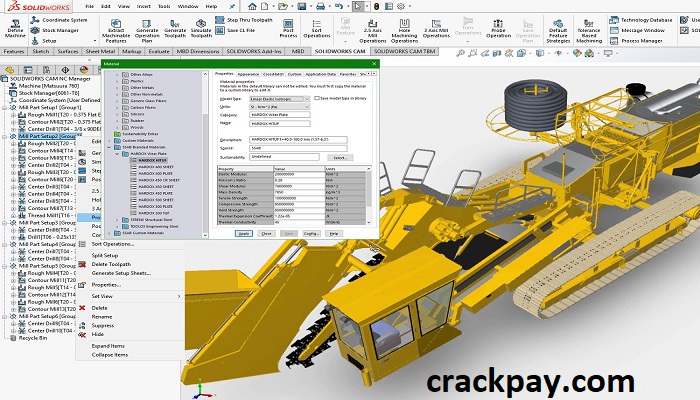This screenshot has width=700, height=400.
Task: Click the Save disk icon
Action: click(x=302, y=6)
